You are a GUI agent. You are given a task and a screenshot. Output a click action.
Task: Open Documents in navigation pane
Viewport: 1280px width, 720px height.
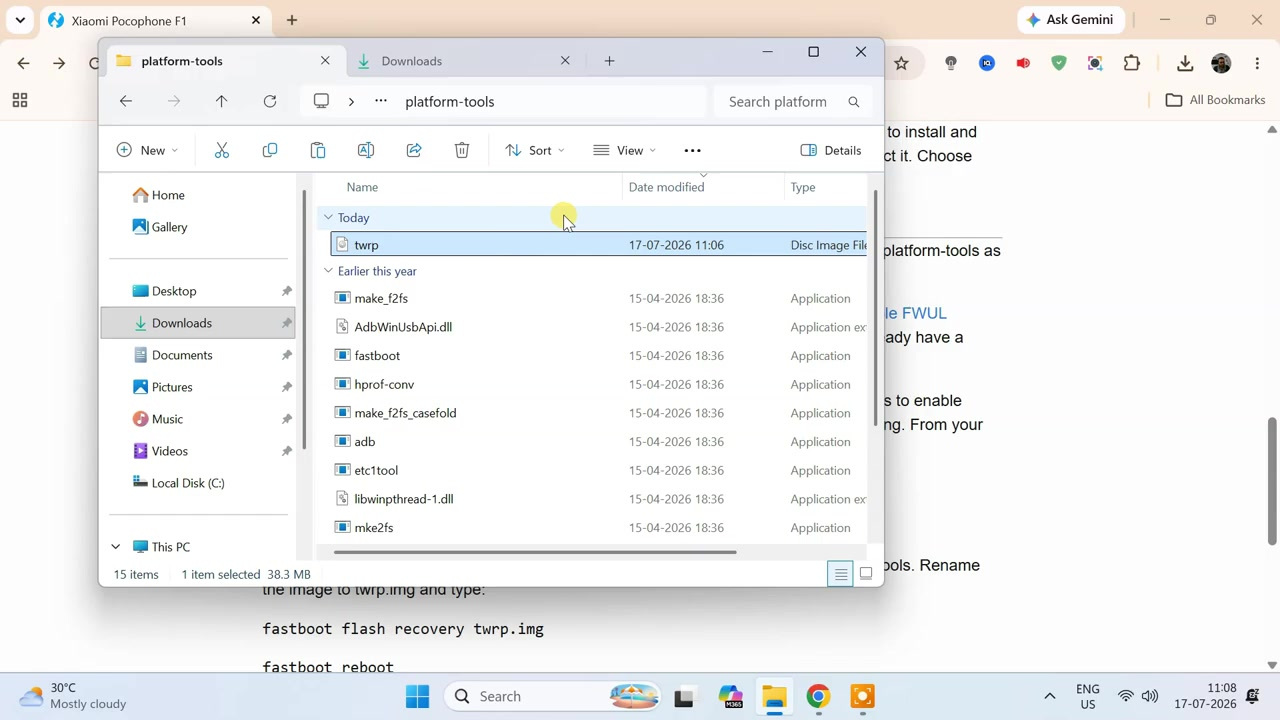click(198, 355)
